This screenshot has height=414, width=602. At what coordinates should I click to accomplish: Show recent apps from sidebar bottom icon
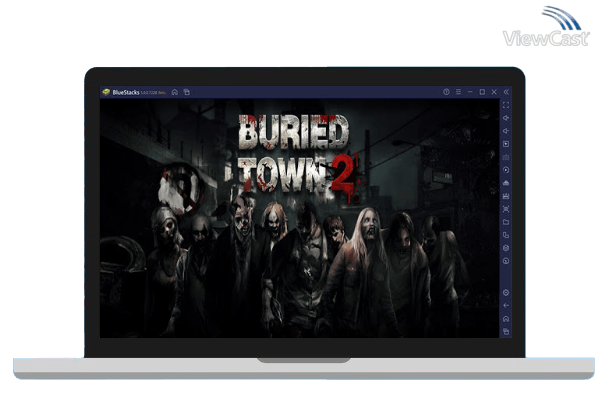(x=506, y=331)
